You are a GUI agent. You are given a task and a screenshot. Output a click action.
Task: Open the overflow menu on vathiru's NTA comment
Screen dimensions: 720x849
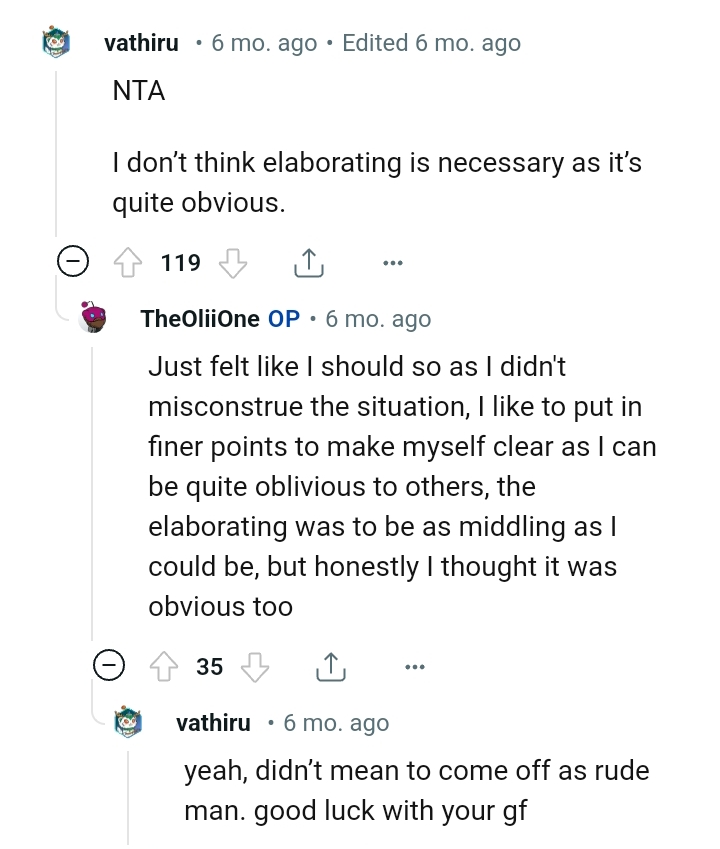pos(392,262)
